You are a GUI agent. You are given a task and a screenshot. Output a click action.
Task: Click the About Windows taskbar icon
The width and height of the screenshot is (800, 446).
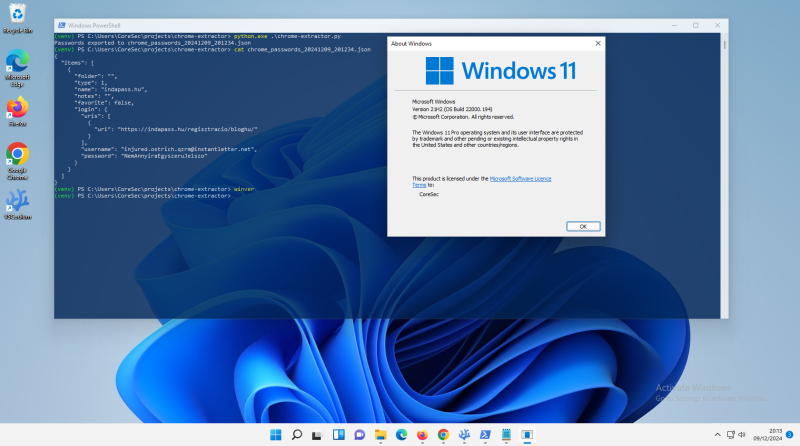tap(527, 435)
